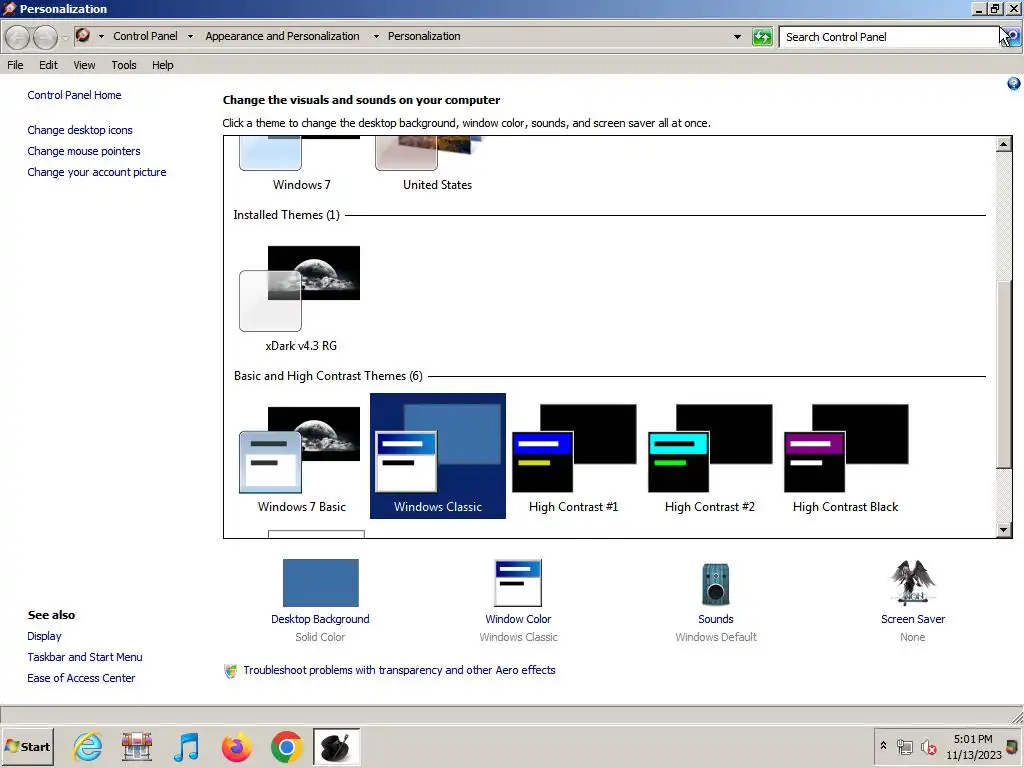Select the Windows Classic theme
The height and width of the screenshot is (768, 1024).
[x=438, y=456]
